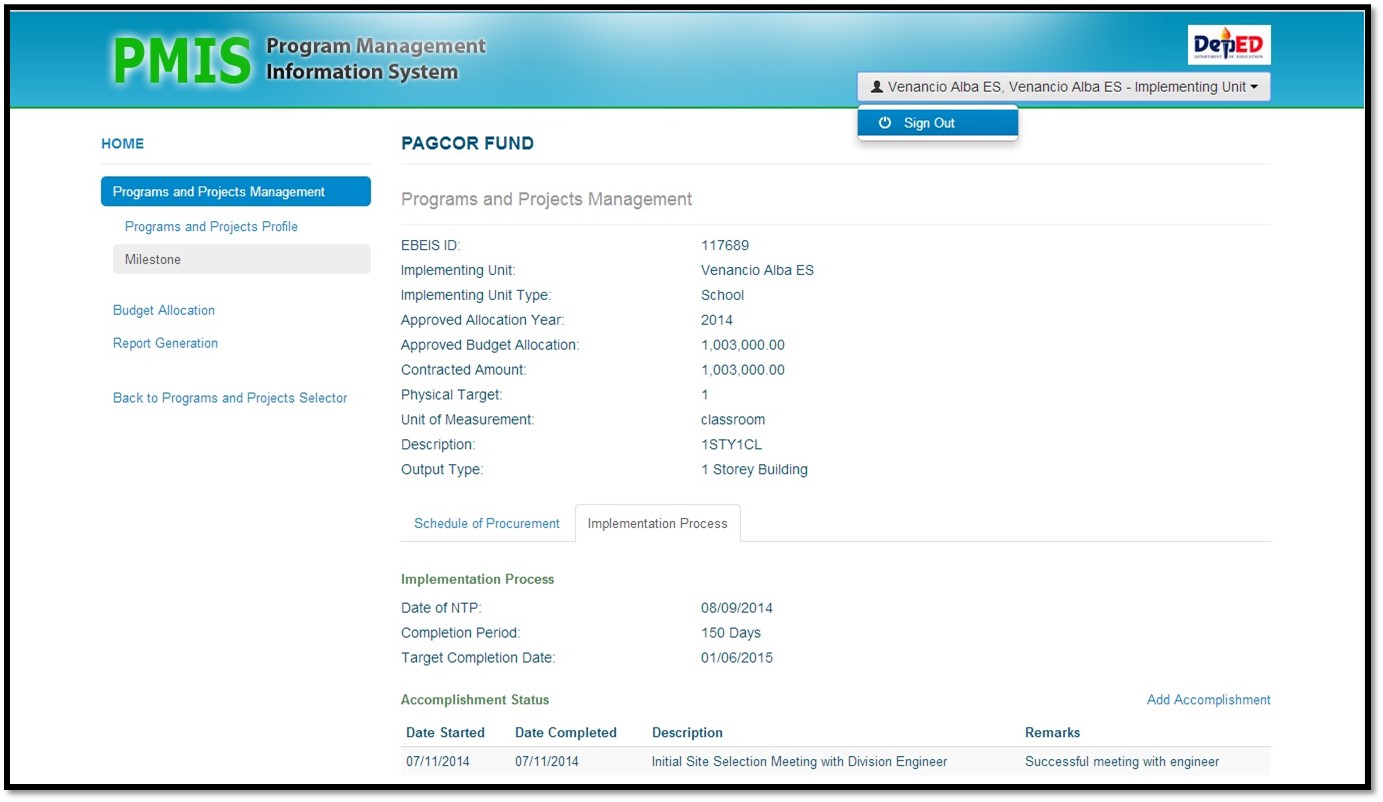Click the Implementing Unit value Venancio Alba ES

758,271
